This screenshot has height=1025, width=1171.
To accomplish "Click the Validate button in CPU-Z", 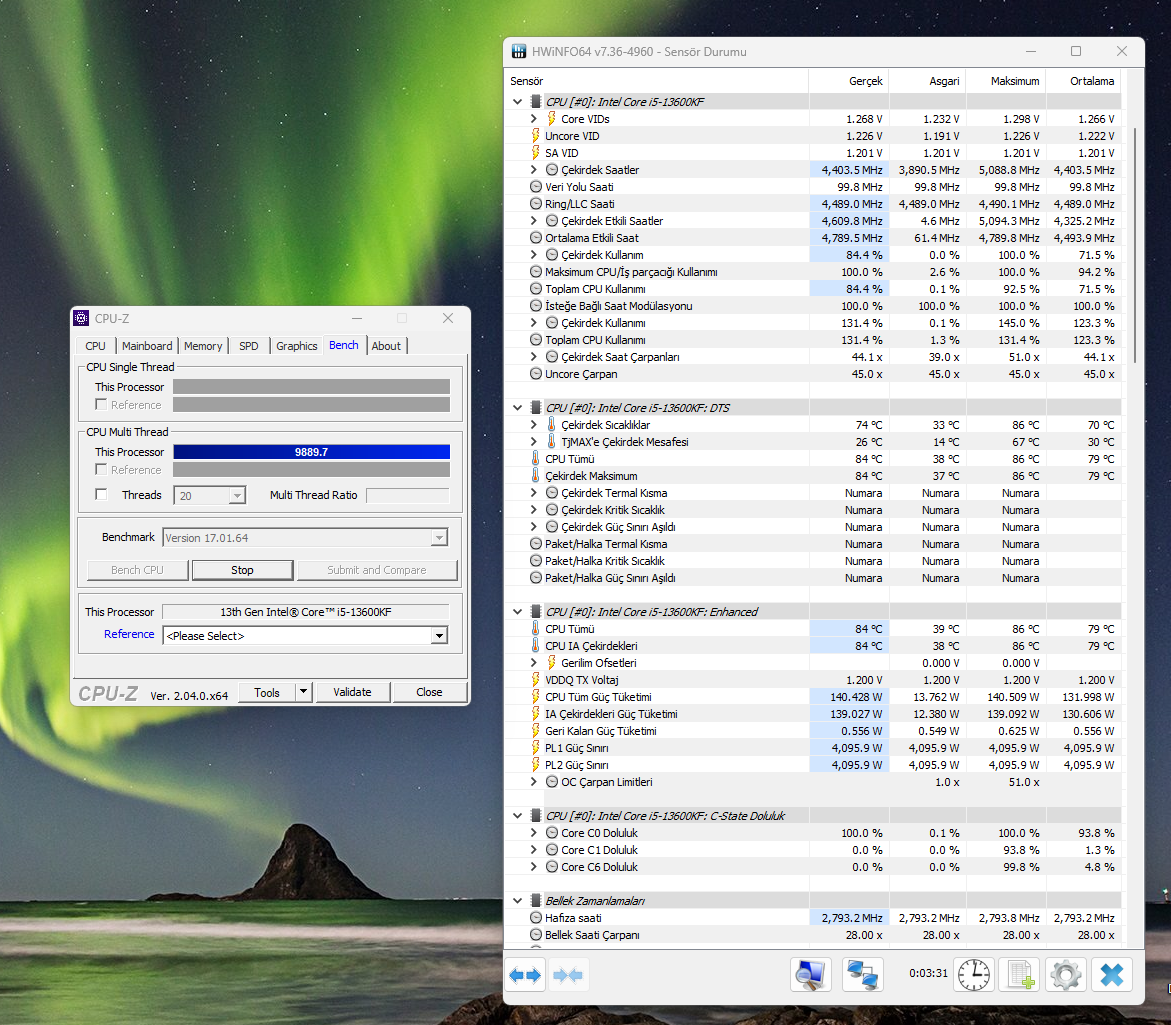I will coord(352,692).
